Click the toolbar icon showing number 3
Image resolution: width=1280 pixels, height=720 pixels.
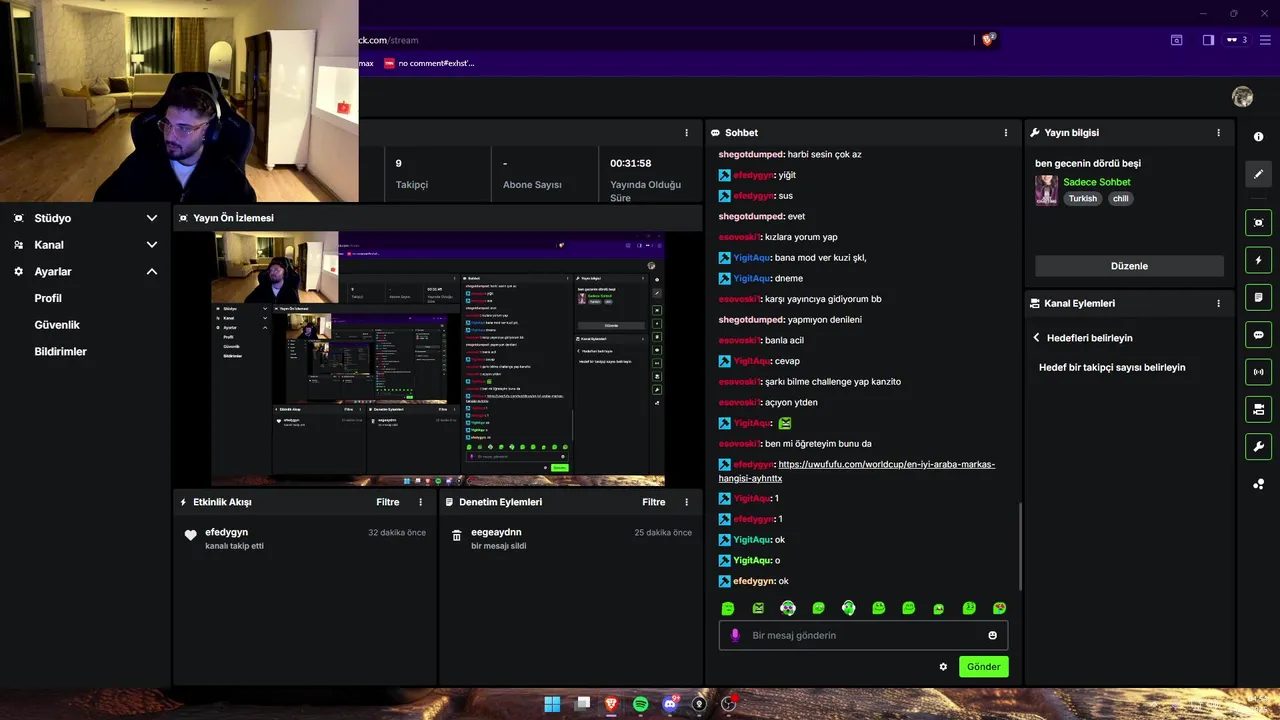1237,40
